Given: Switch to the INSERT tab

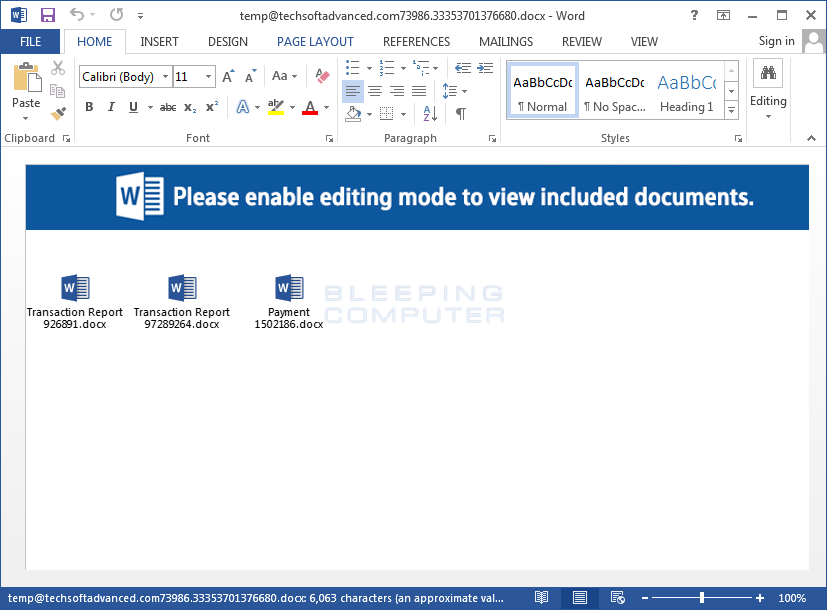Looking at the screenshot, I should (x=159, y=42).
